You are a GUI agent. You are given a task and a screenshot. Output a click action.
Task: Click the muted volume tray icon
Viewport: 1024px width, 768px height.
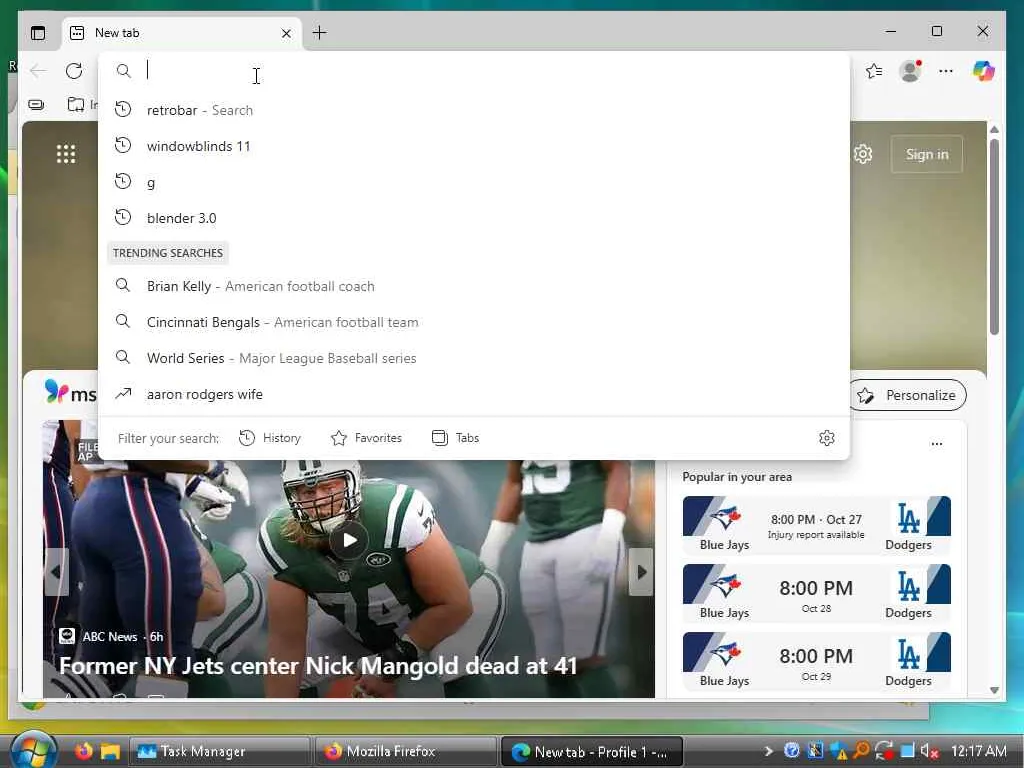pyautogui.click(x=929, y=751)
